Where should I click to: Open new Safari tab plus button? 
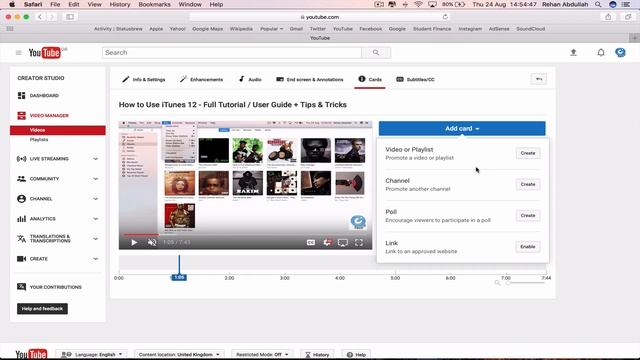(634, 38)
